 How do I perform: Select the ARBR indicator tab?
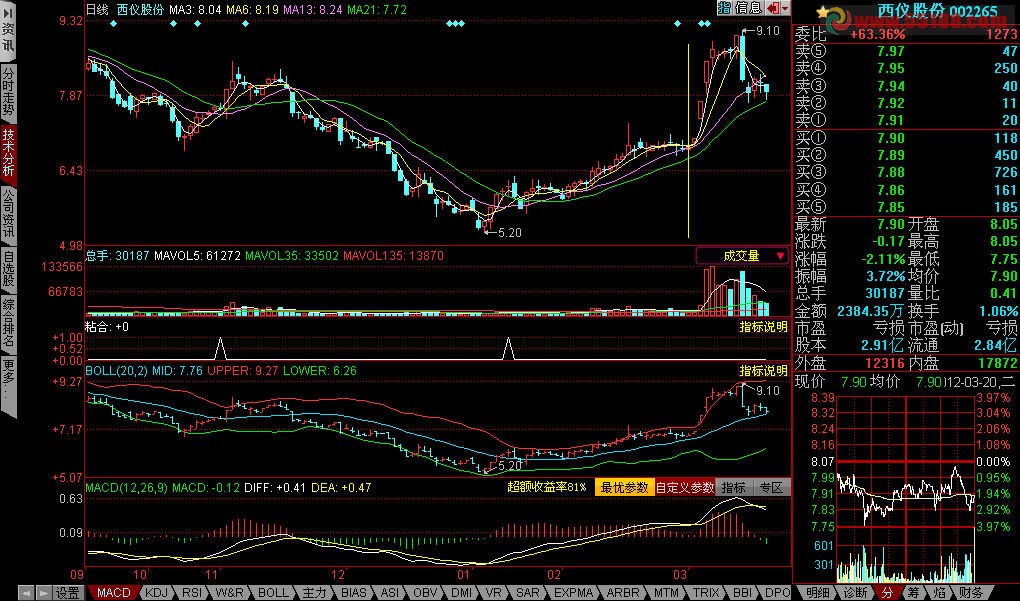tap(623, 593)
